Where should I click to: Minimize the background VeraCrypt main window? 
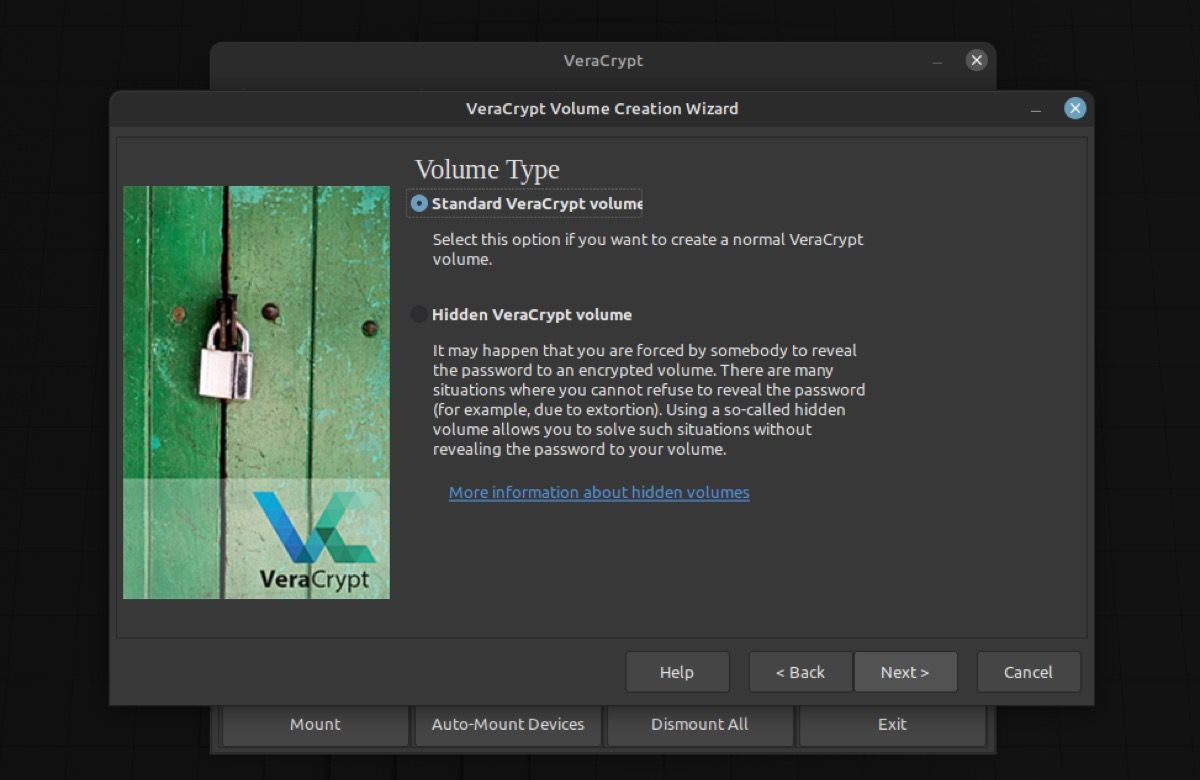point(937,60)
